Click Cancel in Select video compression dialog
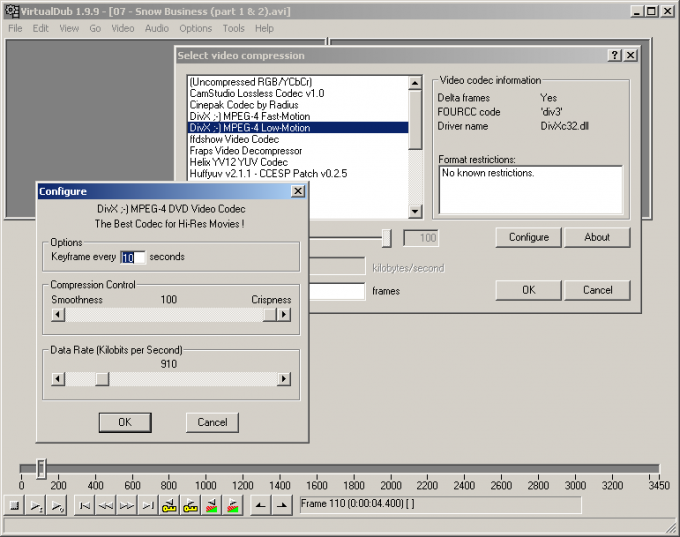 click(x=597, y=290)
